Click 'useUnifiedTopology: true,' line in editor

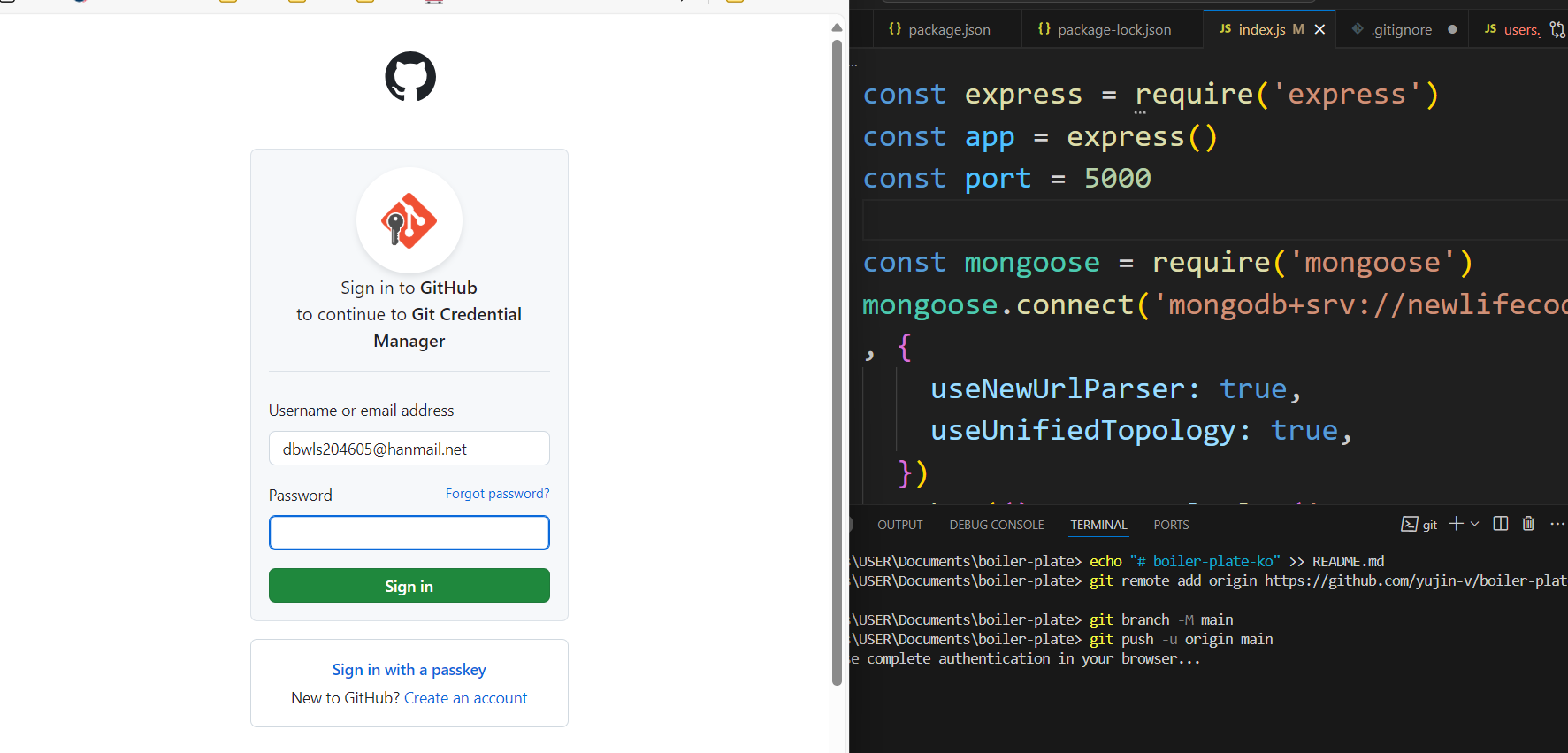pos(1141,430)
